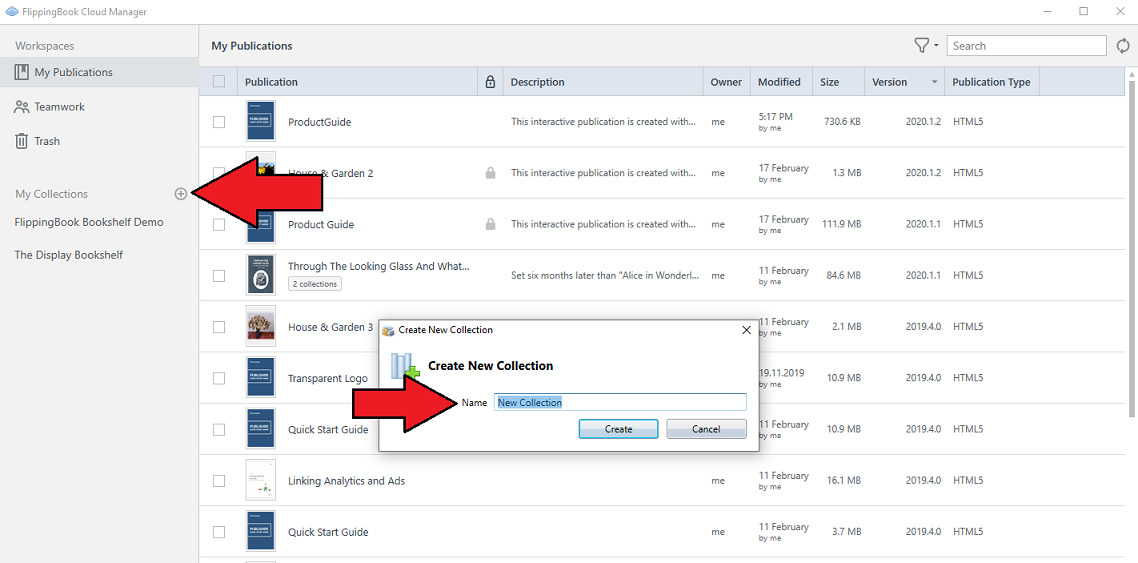Check the House & Garden 2 checkbox
Viewport: 1138px width, 563px height.
point(218,173)
